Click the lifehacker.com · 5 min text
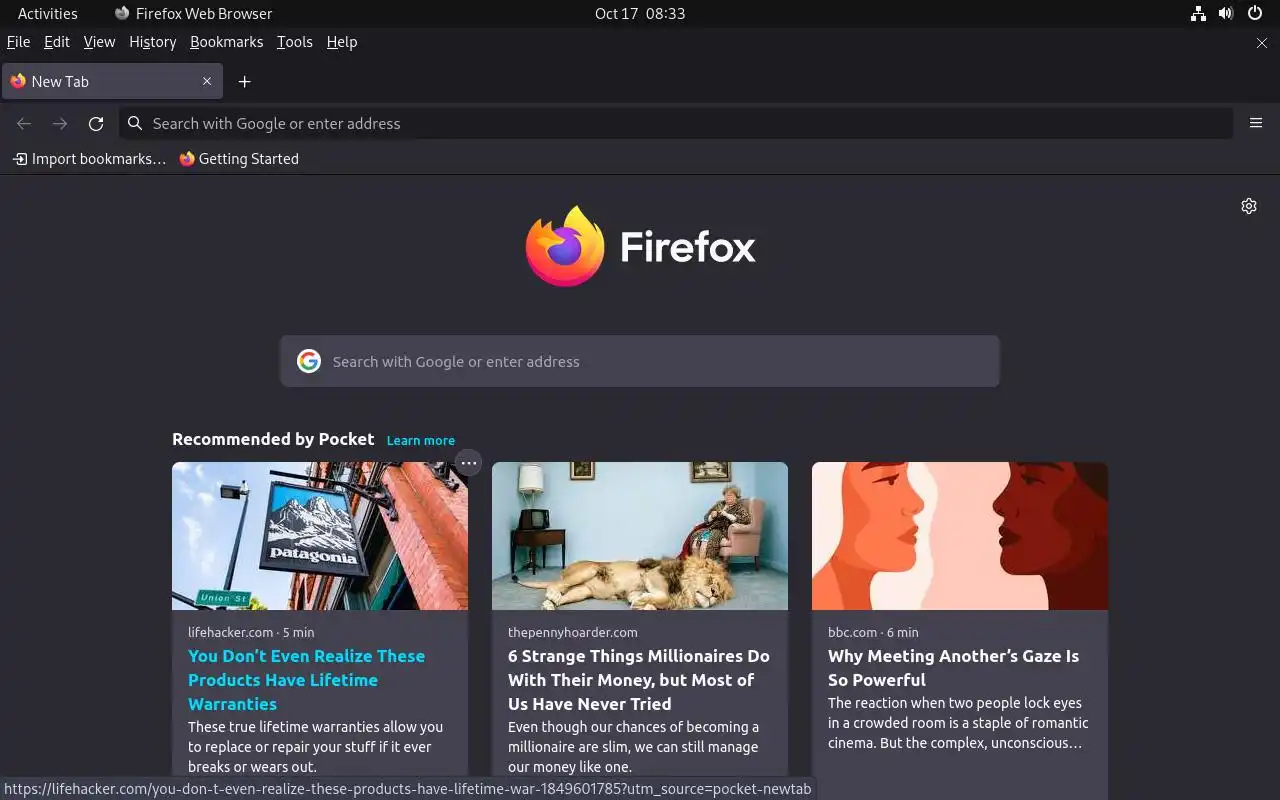 point(251,632)
